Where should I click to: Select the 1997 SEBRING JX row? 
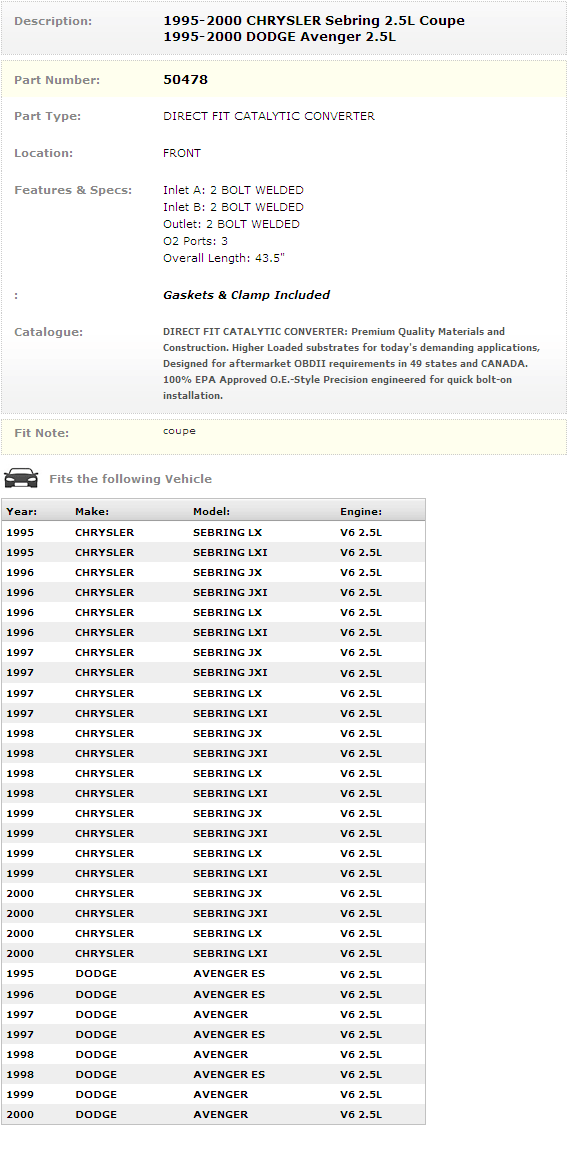(213, 652)
